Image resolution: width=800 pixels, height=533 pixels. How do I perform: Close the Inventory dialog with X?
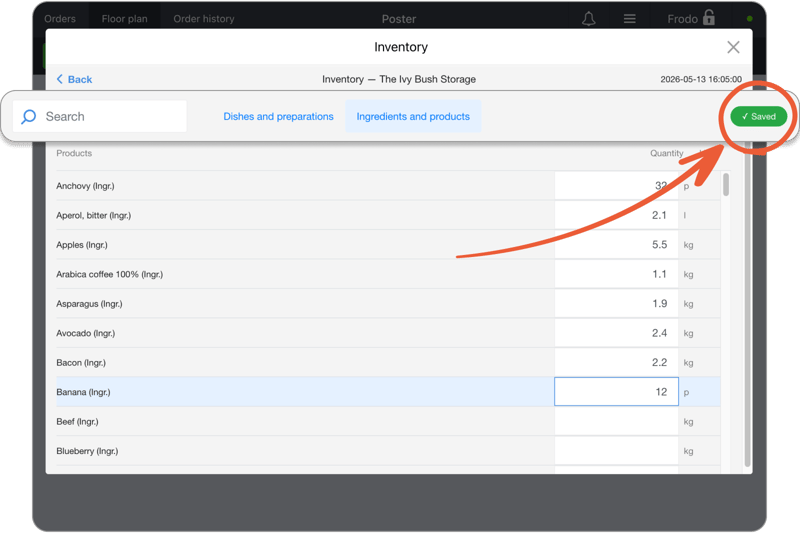click(733, 47)
